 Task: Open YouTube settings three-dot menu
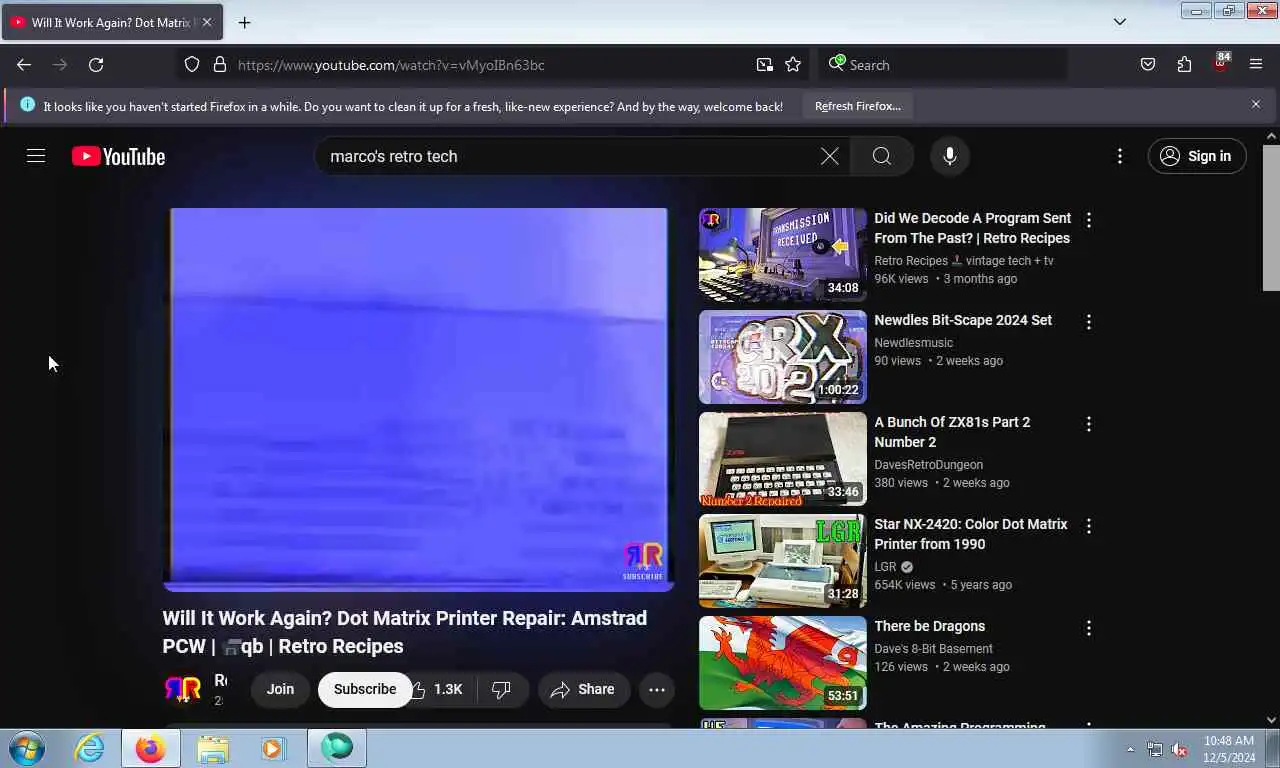[1120, 156]
